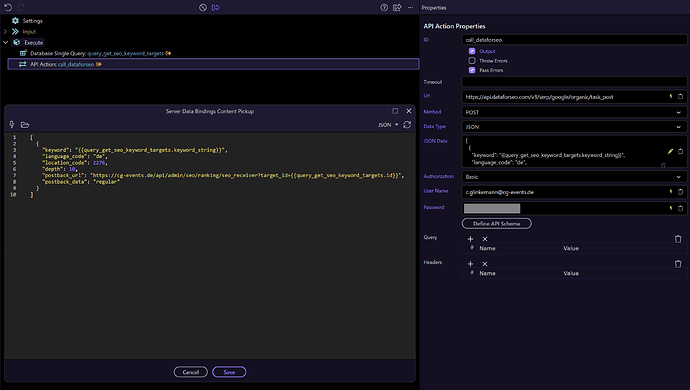This screenshot has width=690, height=390.
Task: Click the purple output toggle icon in top toolbar
Action: [216, 7]
